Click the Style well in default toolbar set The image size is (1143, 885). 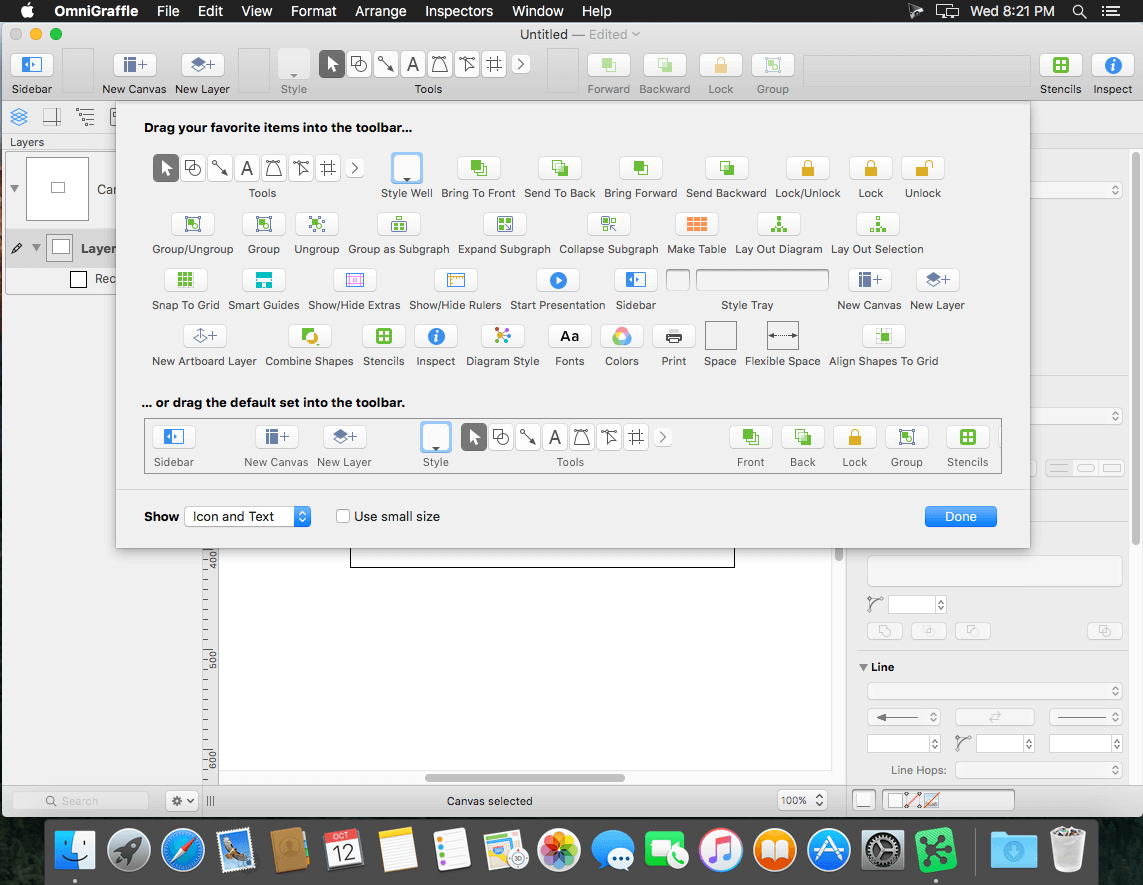coord(436,437)
